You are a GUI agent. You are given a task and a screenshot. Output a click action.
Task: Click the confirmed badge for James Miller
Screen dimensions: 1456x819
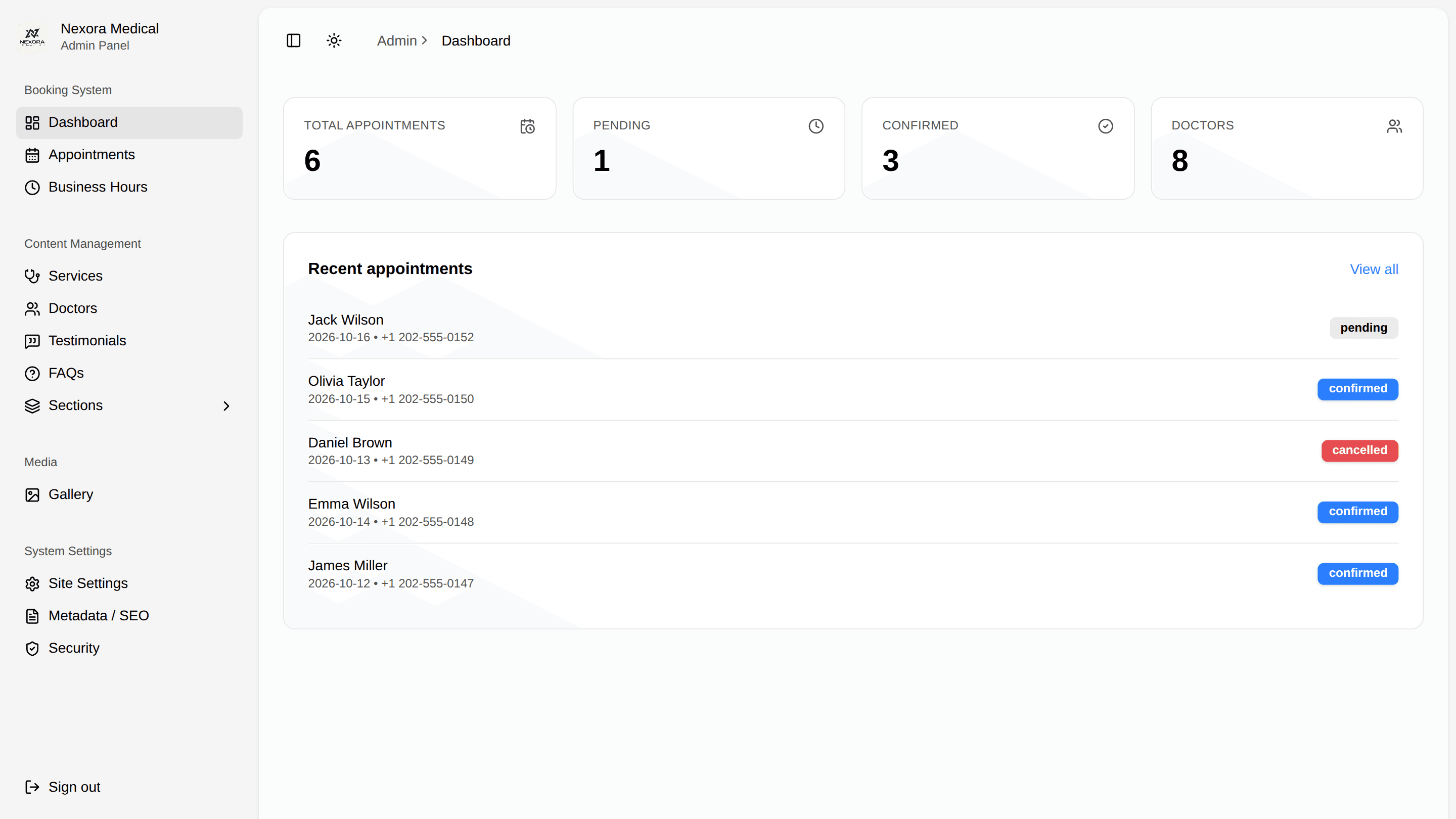point(1357,574)
